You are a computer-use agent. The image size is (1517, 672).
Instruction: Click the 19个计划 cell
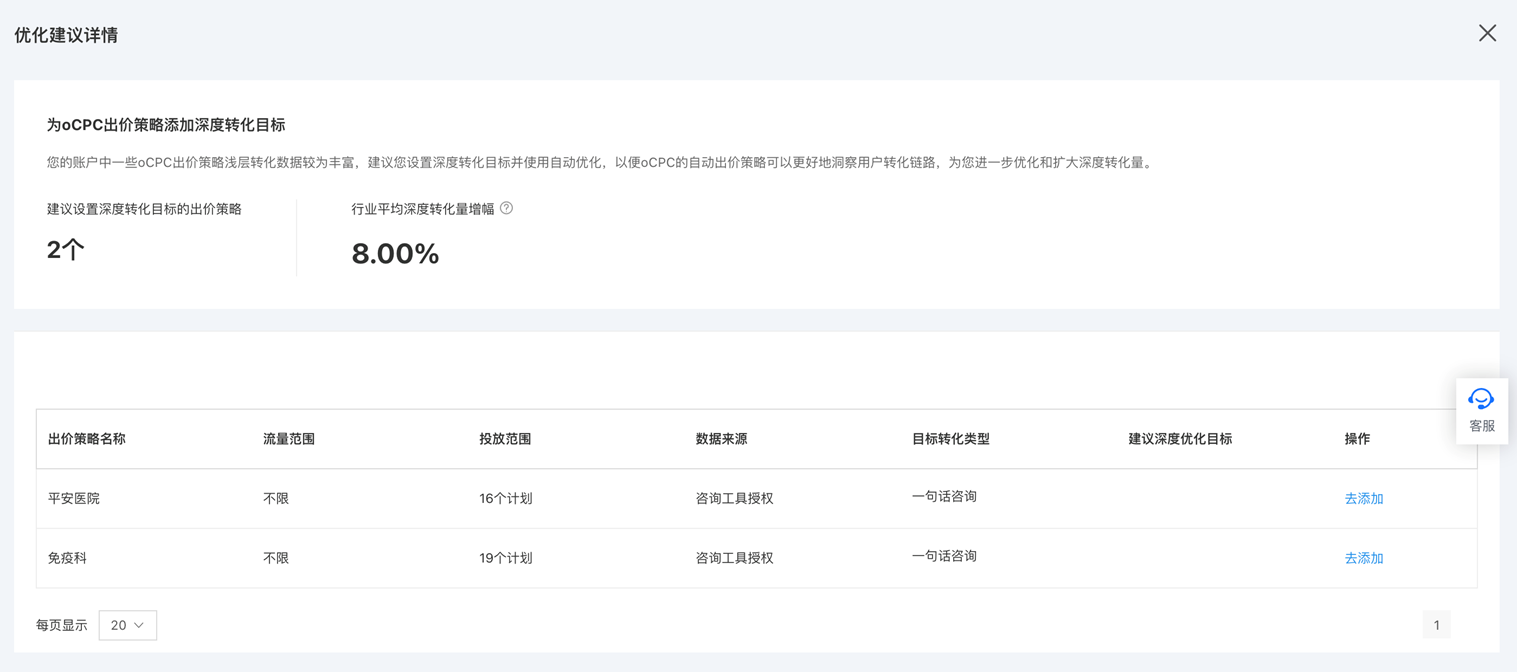click(x=505, y=558)
